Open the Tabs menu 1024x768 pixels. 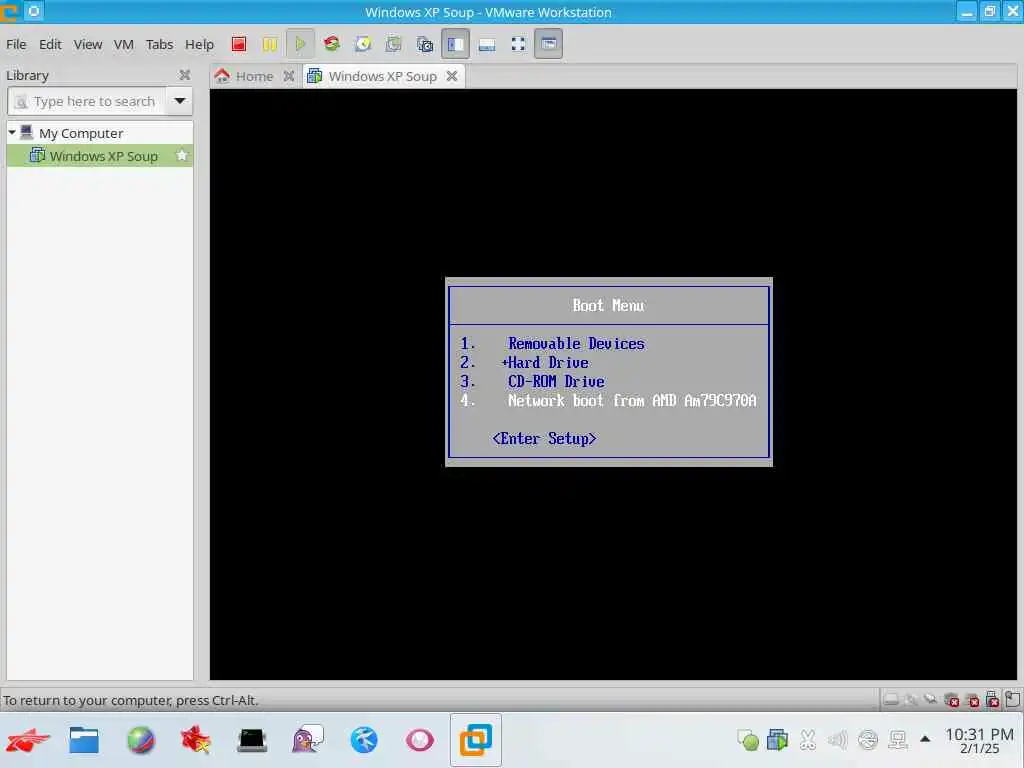(x=159, y=44)
